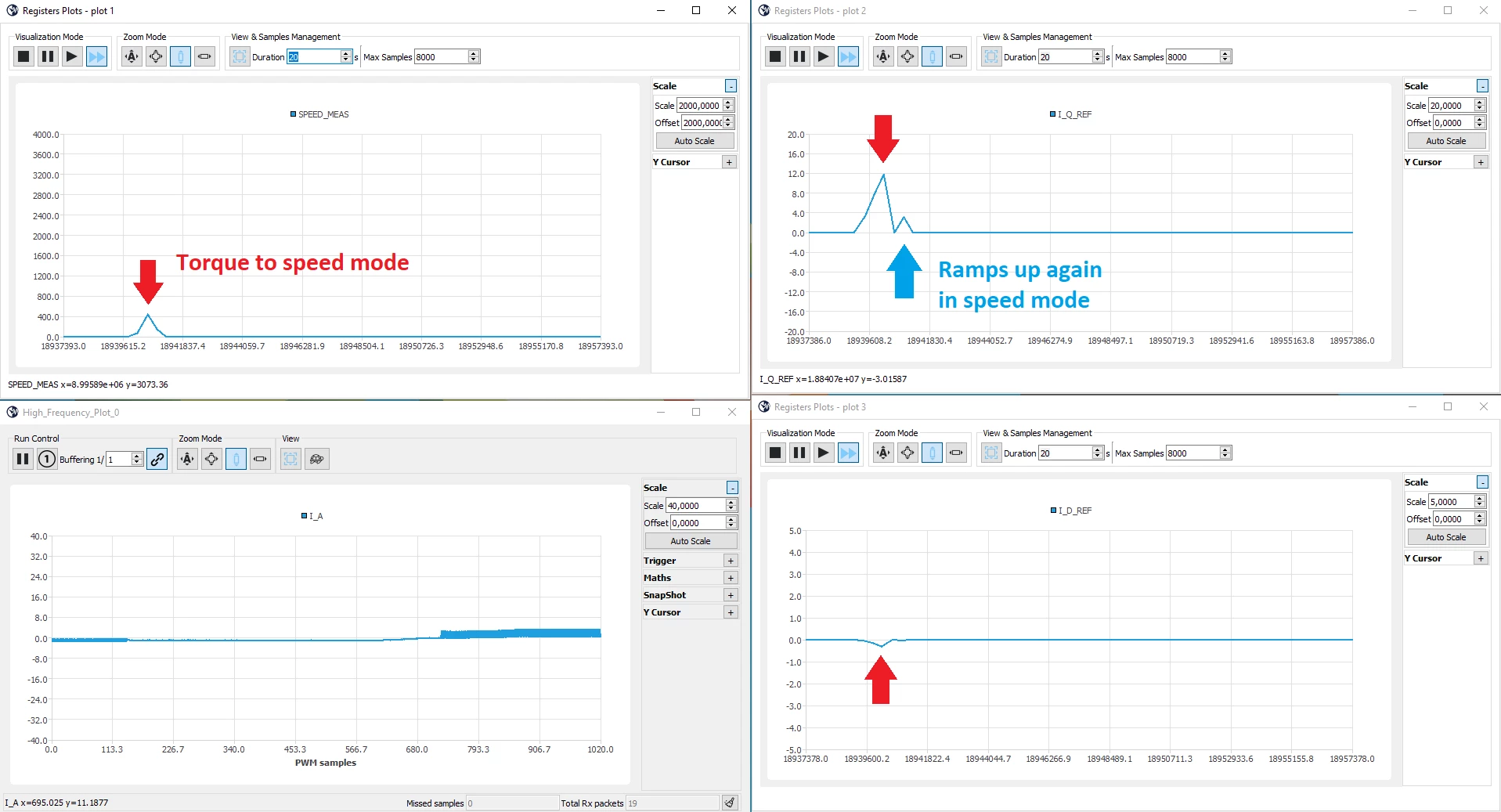This screenshot has height=812, width=1501.
Task: Expand Y Cursor section in plot 1
Action: point(729,162)
